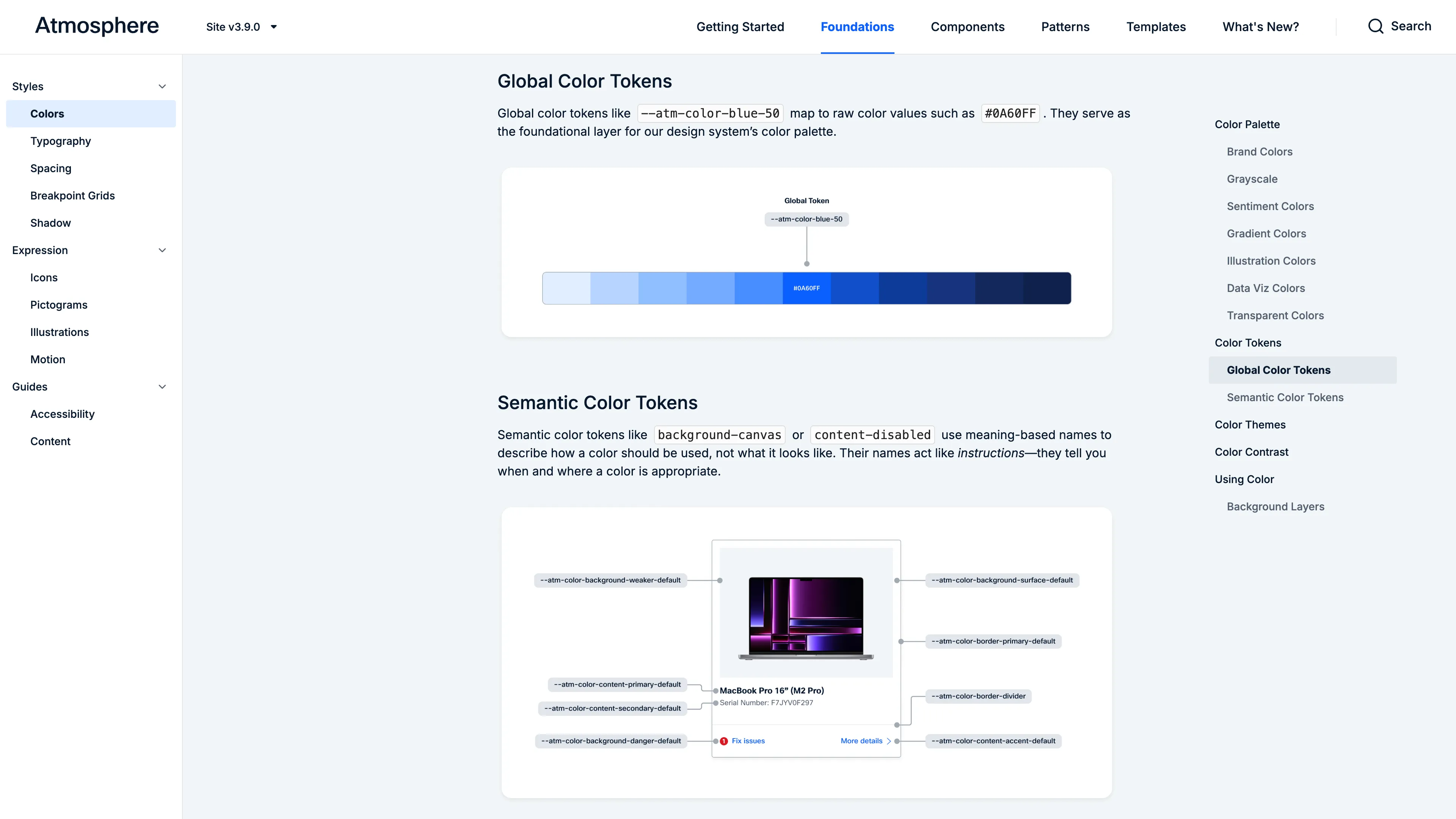Open the Site v3.9.0 version dropdown

pos(242,27)
